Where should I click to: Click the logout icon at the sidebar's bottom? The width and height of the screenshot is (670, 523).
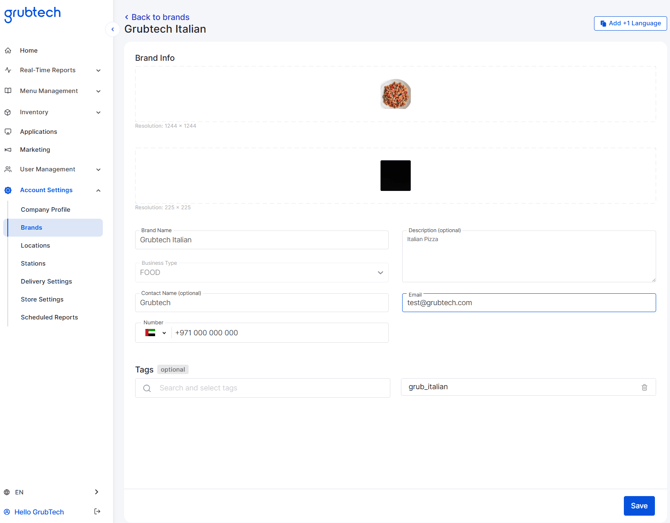tap(97, 511)
